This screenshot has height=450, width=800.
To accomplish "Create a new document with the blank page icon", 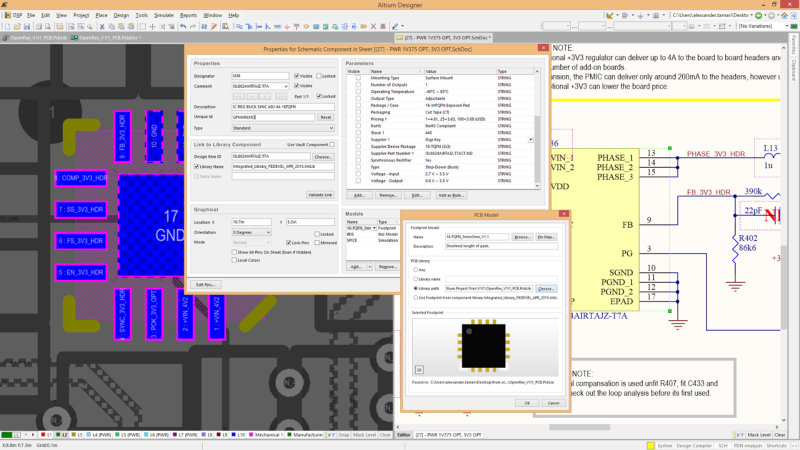I will pyautogui.click(x=7, y=26).
